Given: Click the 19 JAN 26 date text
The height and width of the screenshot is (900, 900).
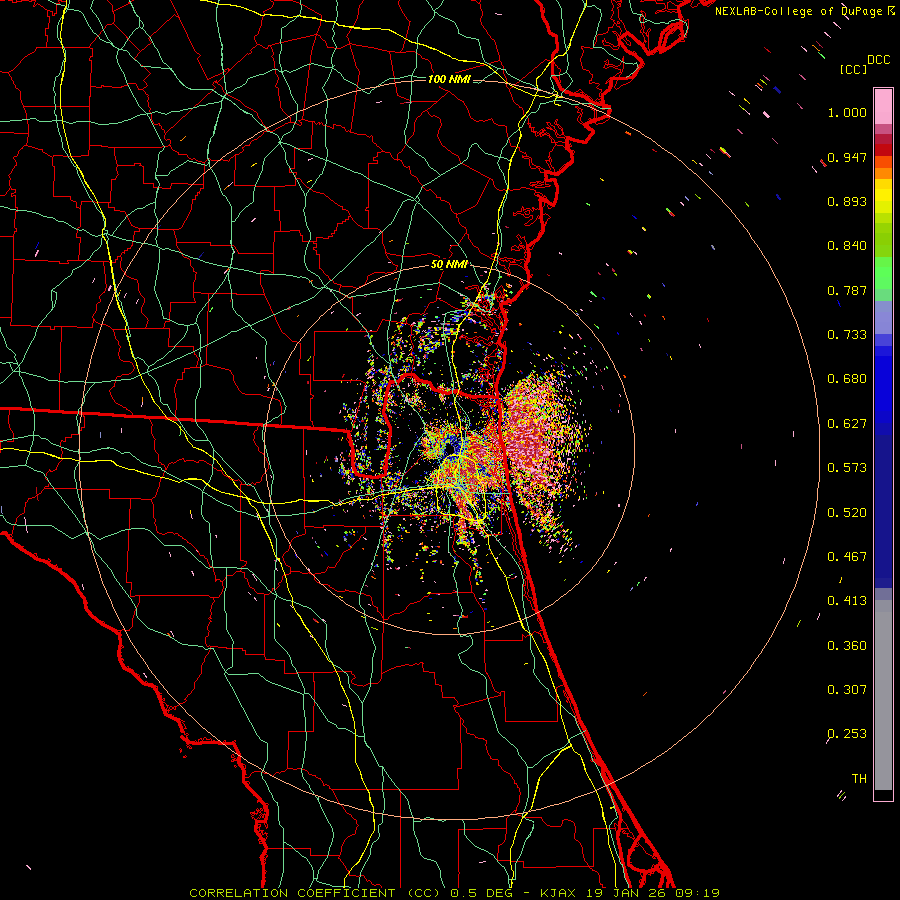Looking at the screenshot, I should click(627, 893).
